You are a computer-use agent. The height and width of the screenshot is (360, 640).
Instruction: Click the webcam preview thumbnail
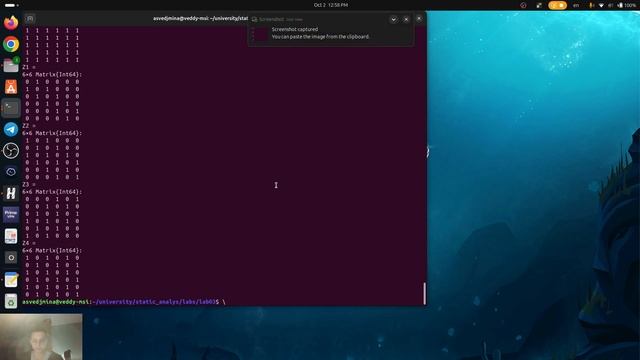point(41,337)
